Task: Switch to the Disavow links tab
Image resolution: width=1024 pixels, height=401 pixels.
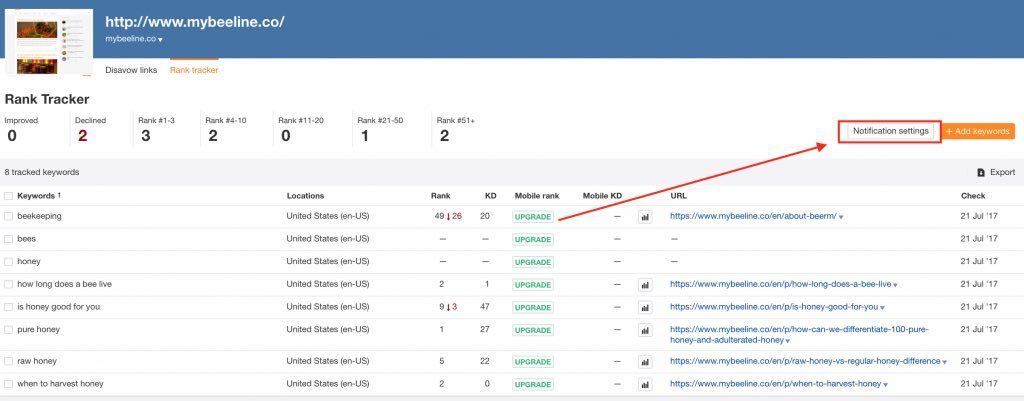Action: [x=131, y=70]
